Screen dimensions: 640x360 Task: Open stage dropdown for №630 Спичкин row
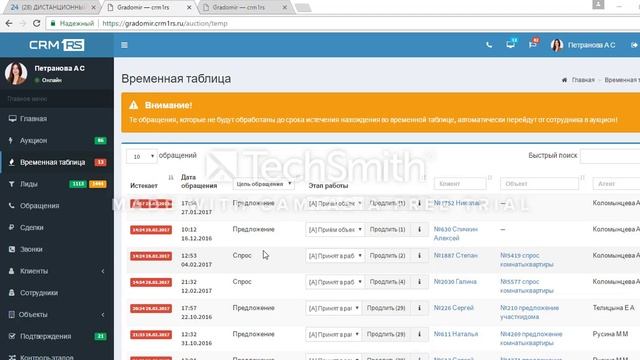tap(335, 230)
